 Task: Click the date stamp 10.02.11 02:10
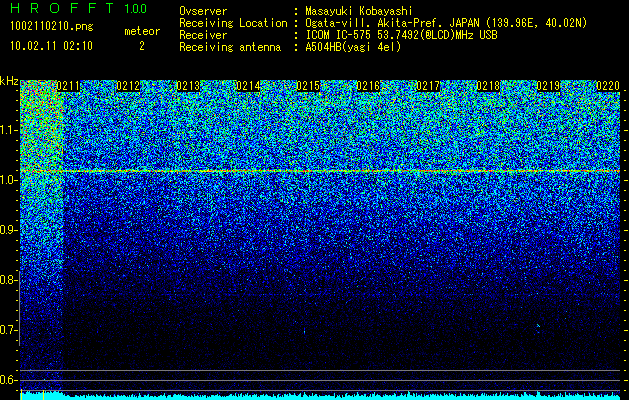(51, 46)
